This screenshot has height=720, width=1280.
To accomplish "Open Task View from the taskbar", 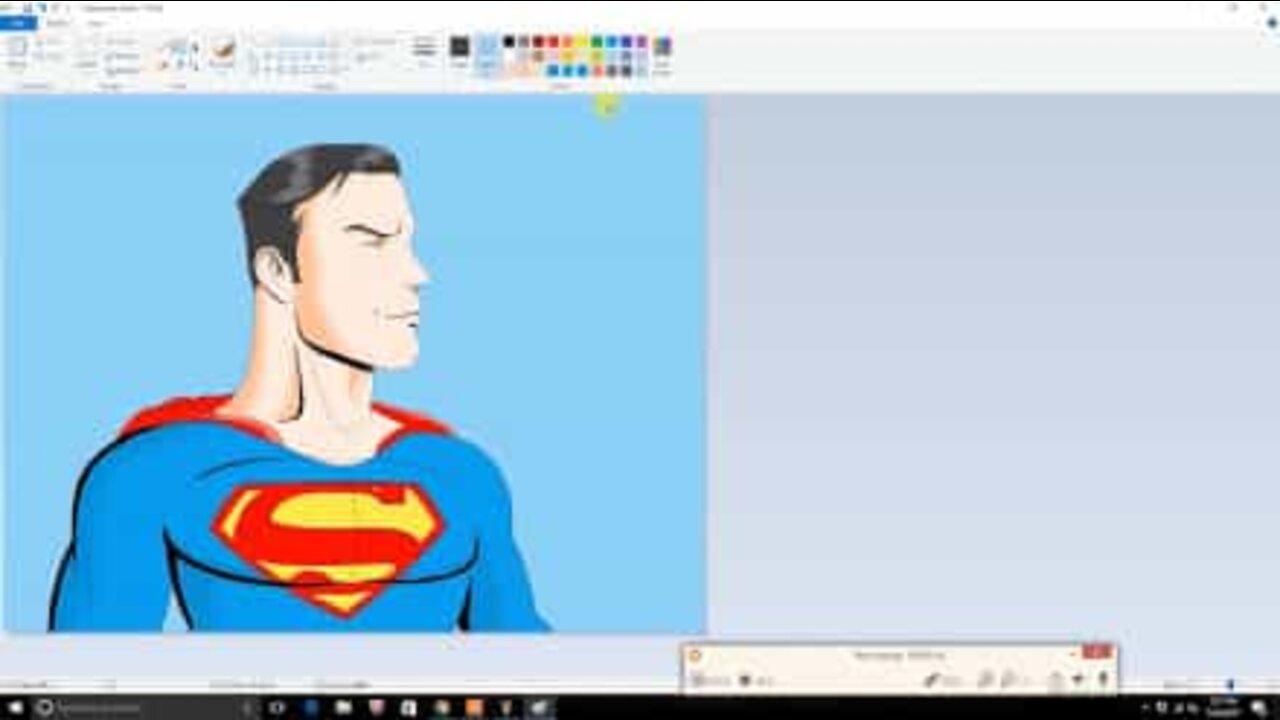I will click(x=277, y=707).
